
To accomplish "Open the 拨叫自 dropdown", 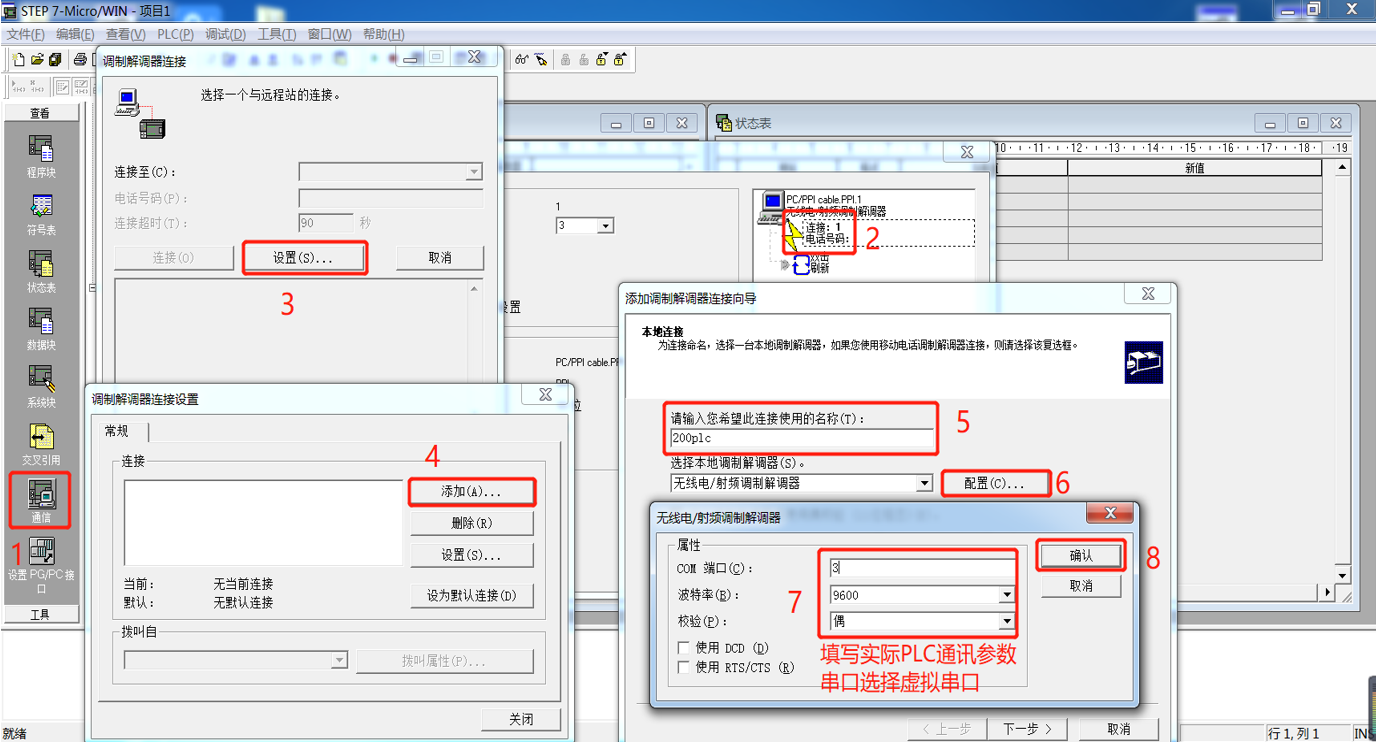I will [x=339, y=660].
